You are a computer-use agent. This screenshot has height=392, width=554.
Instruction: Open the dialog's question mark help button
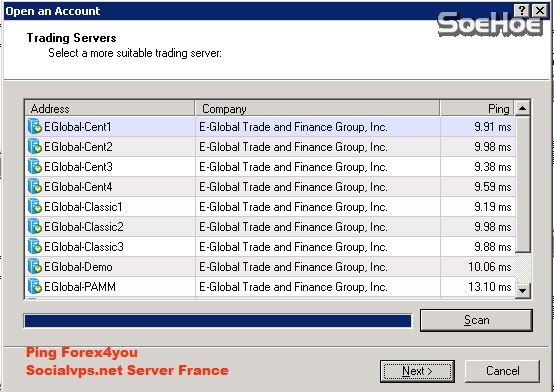[x=523, y=10]
